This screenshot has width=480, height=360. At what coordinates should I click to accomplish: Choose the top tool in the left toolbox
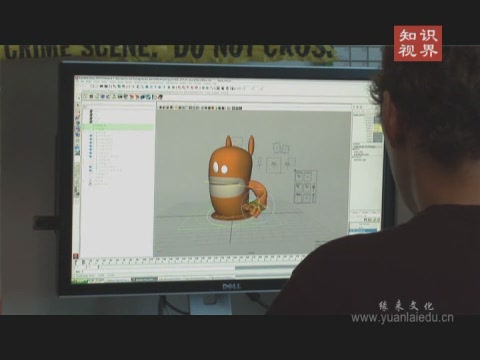tap(78, 106)
